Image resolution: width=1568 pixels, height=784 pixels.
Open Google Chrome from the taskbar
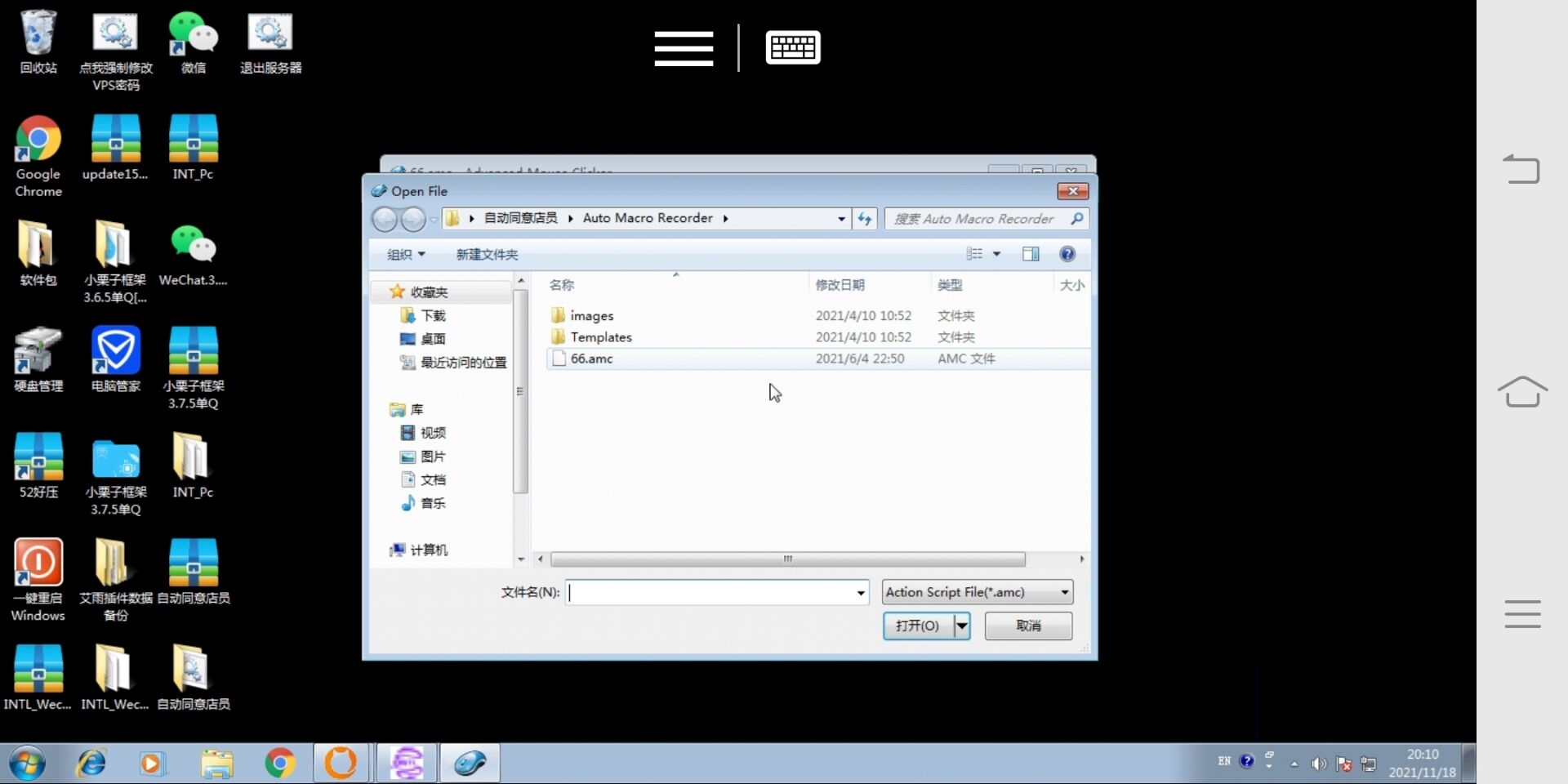[x=279, y=764]
